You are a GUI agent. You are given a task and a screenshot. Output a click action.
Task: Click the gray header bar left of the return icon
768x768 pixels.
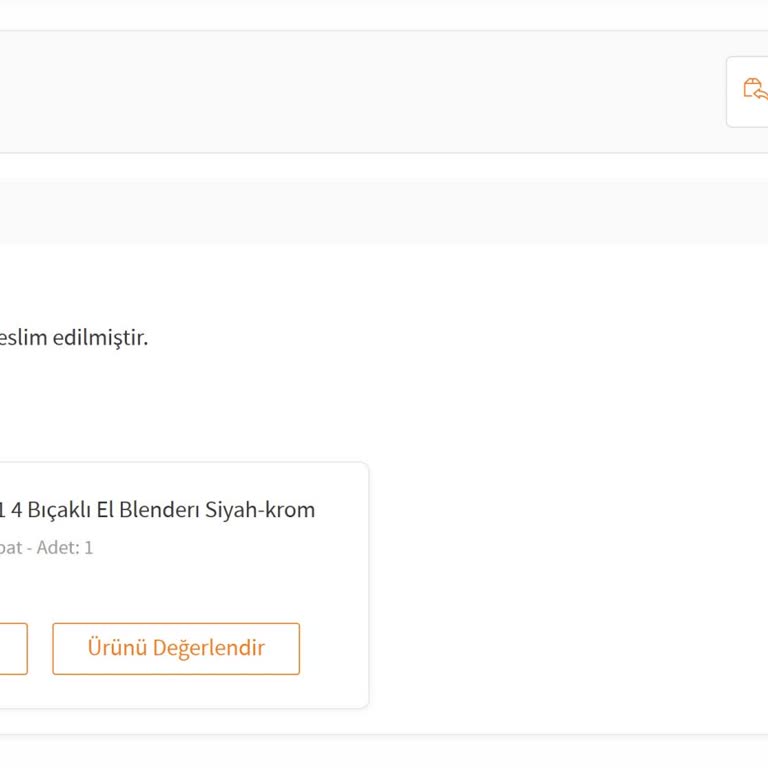point(360,92)
